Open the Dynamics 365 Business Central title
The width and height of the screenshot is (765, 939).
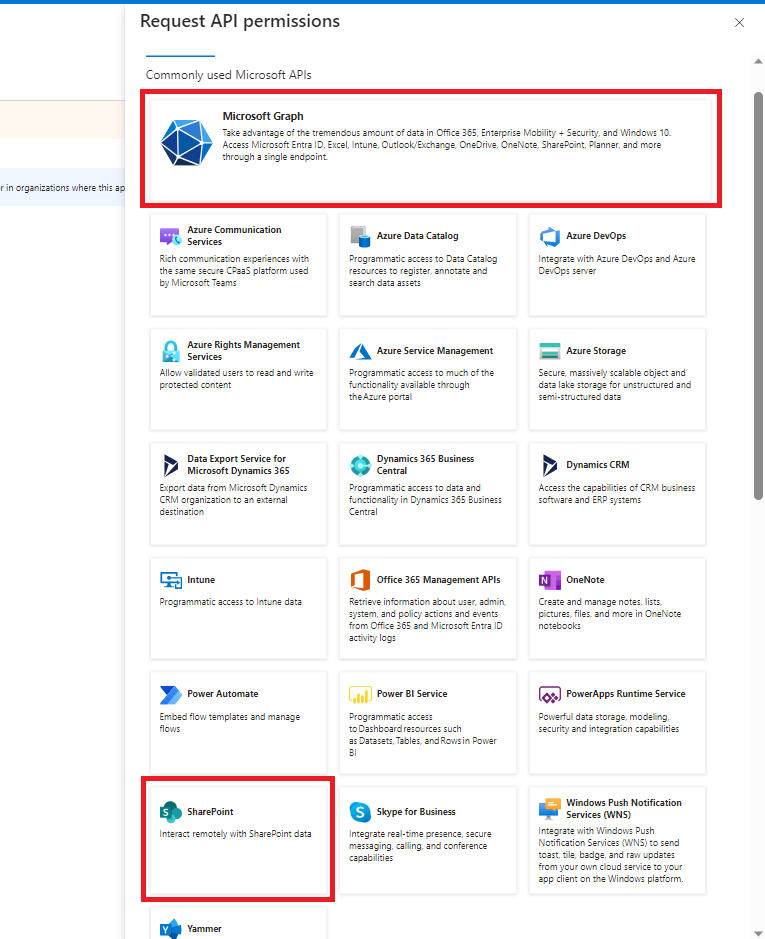tap(425, 465)
